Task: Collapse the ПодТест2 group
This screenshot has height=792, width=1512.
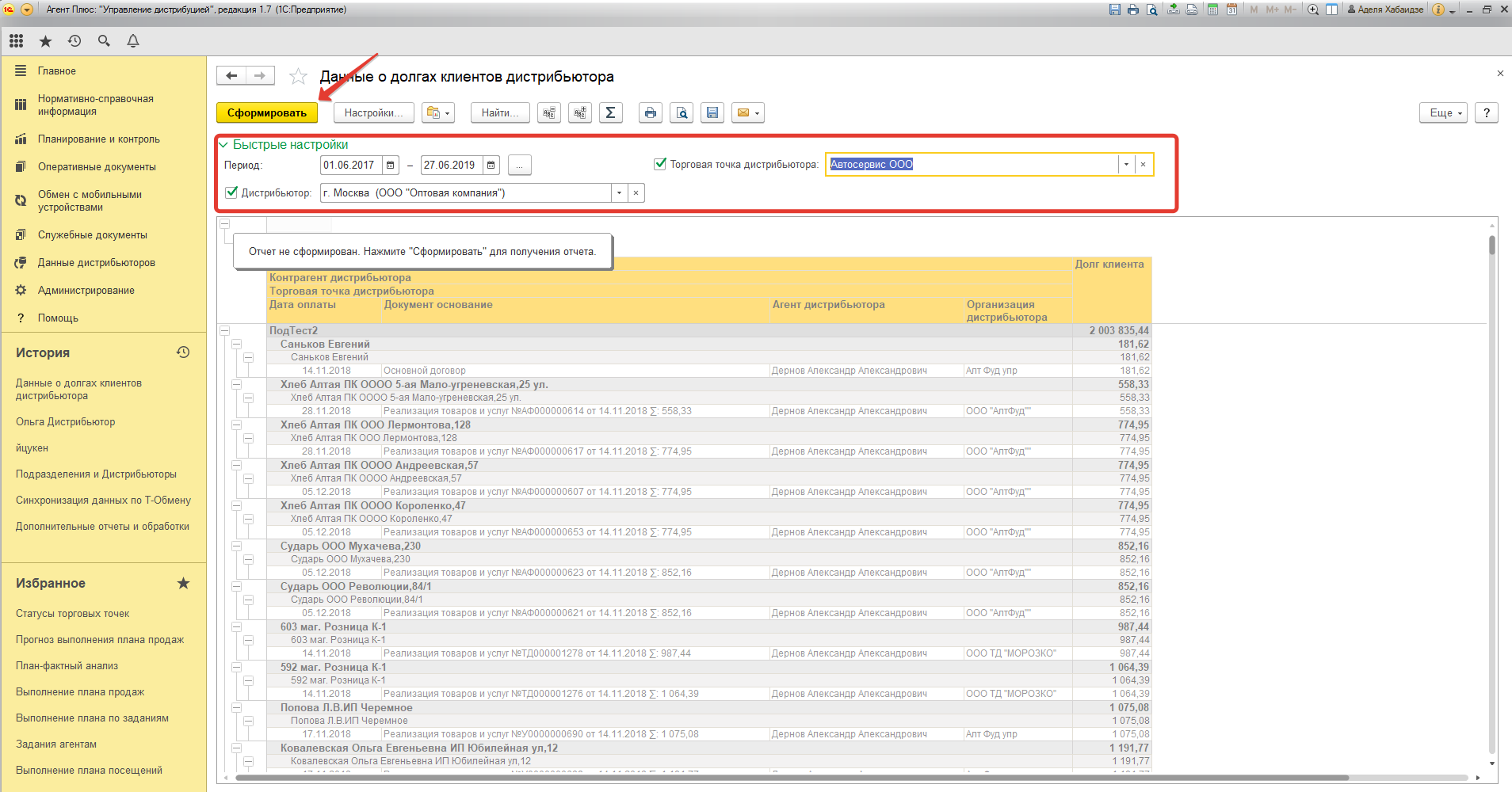Action: (225, 330)
